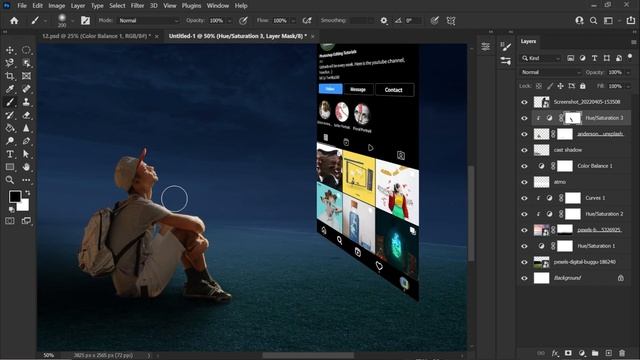Image resolution: width=640 pixels, height=360 pixels.
Task: Open the Flow value dropdown
Action: tap(293, 20)
